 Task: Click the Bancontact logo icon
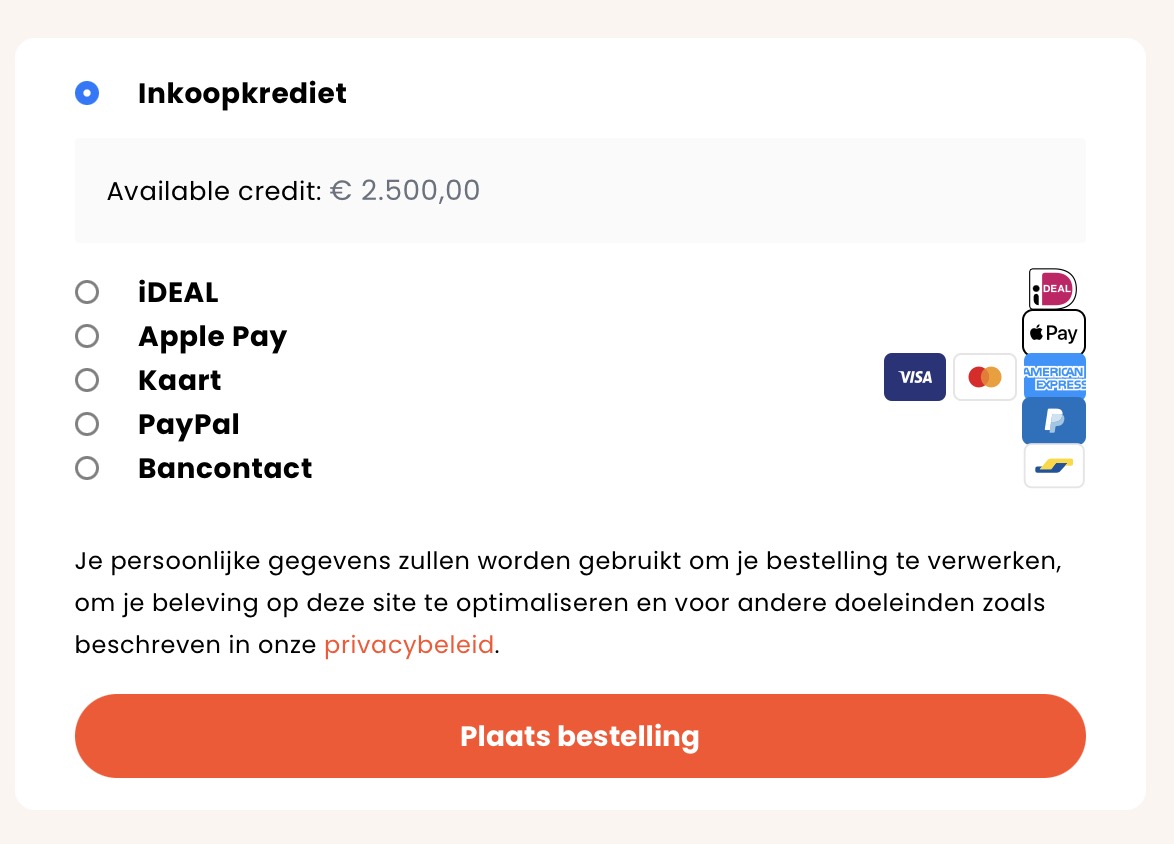[1054, 465]
